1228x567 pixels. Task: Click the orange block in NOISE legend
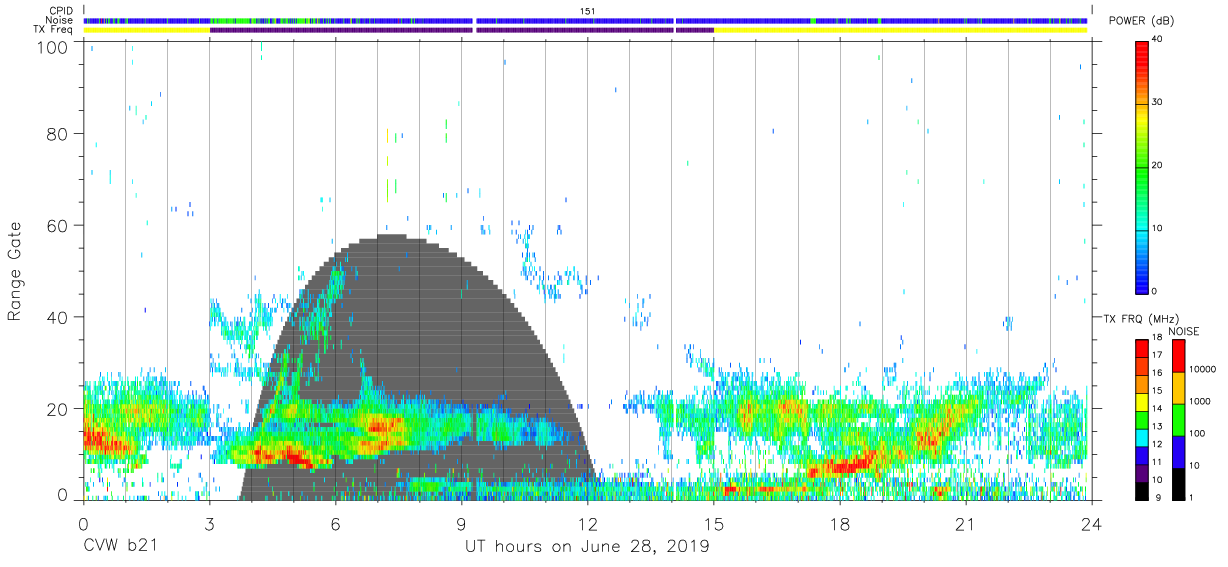point(1178,387)
